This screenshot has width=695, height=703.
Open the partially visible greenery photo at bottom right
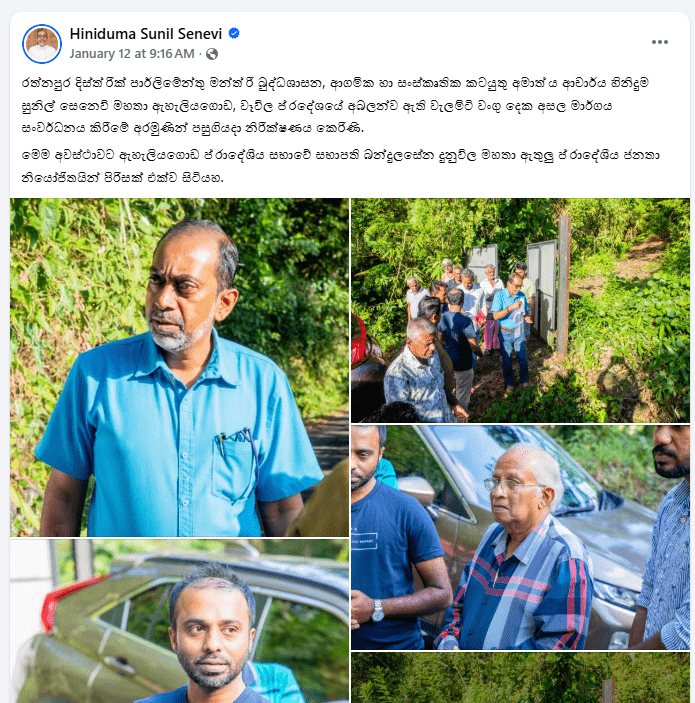[520, 677]
